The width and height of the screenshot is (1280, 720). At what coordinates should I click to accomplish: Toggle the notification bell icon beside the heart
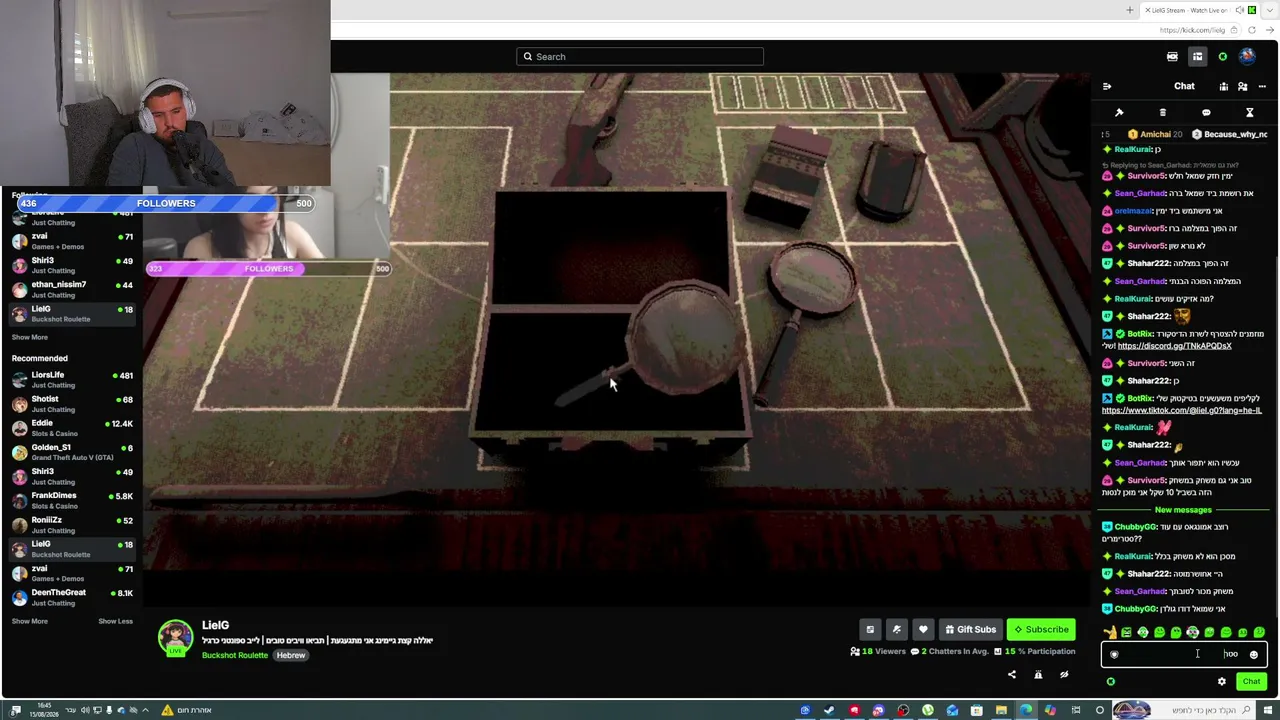[896, 629]
